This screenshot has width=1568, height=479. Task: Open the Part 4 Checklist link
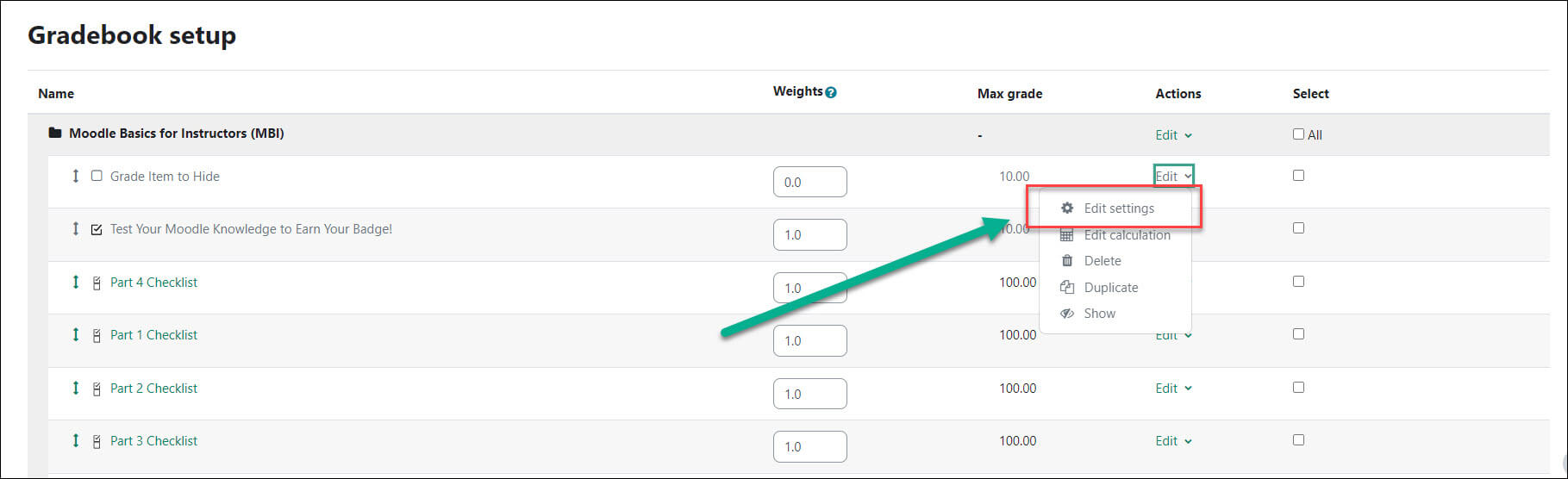[153, 282]
